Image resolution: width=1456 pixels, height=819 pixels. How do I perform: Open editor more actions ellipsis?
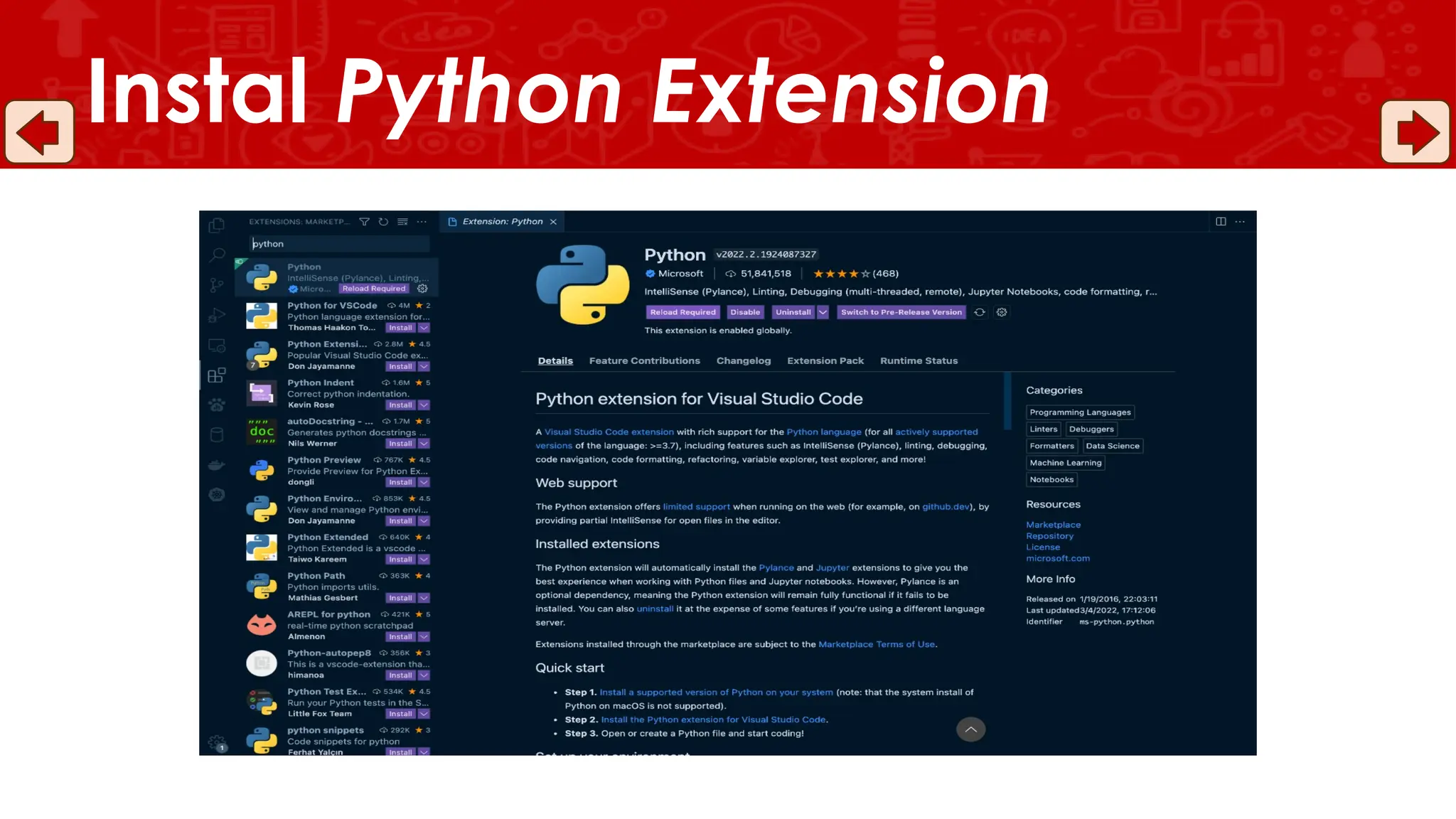(1240, 222)
